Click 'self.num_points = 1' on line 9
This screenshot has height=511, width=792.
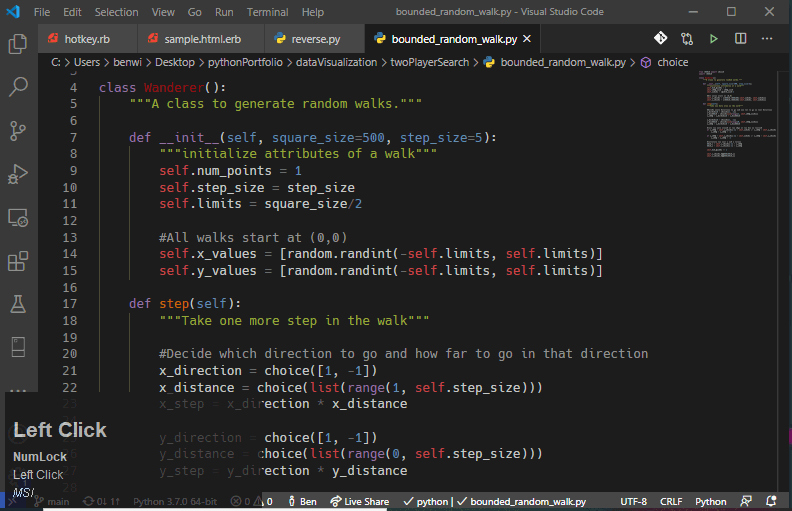(230, 171)
